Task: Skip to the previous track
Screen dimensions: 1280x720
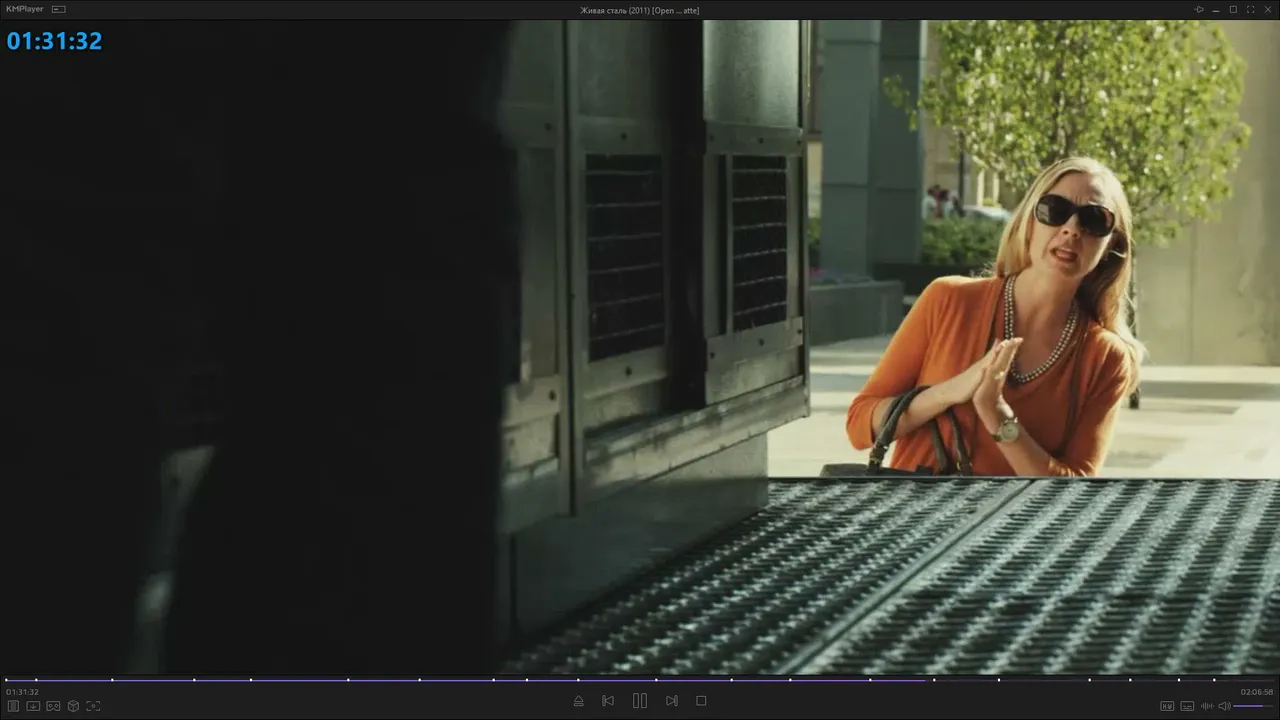Action: click(x=608, y=701)
